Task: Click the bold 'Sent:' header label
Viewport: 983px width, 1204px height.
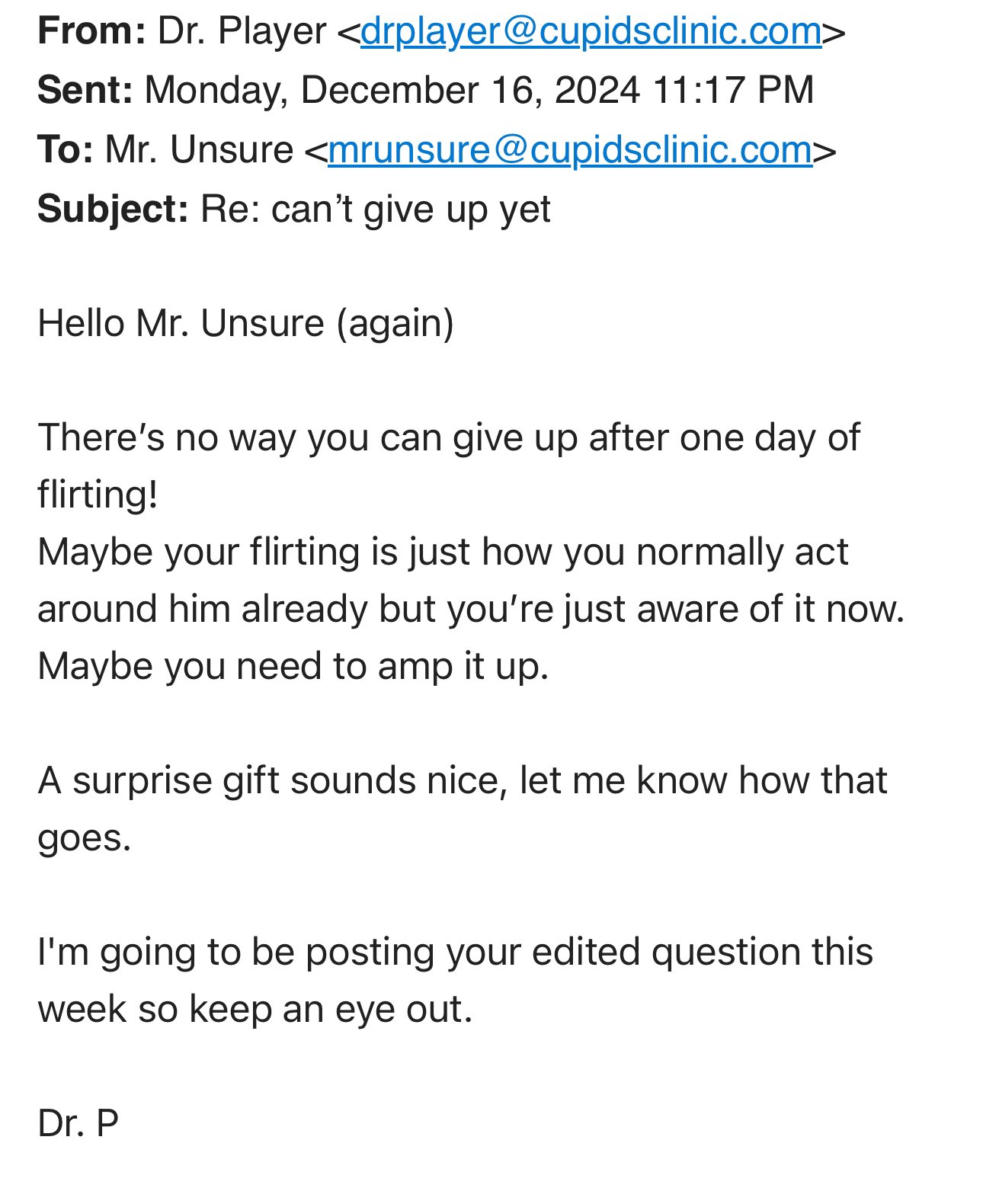Action: point(85,90)
